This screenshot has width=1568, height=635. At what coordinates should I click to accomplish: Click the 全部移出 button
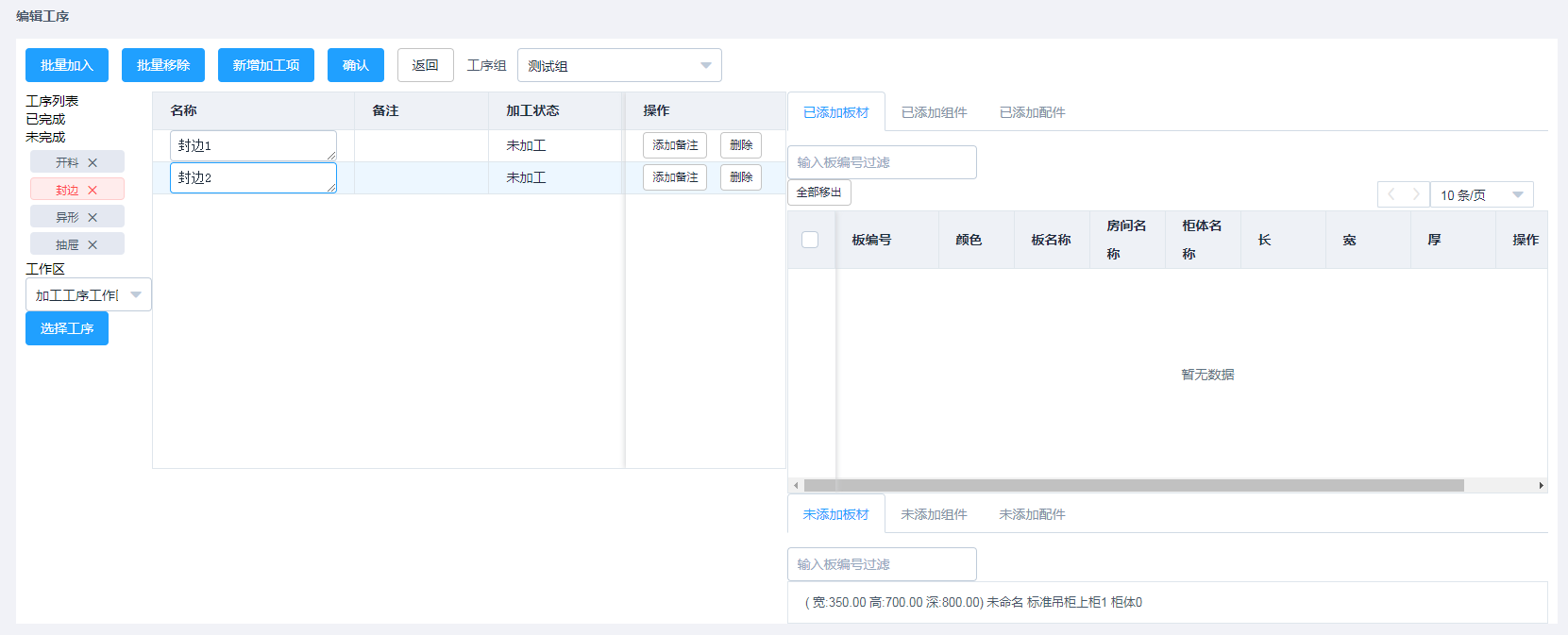[x=819, y=192]
